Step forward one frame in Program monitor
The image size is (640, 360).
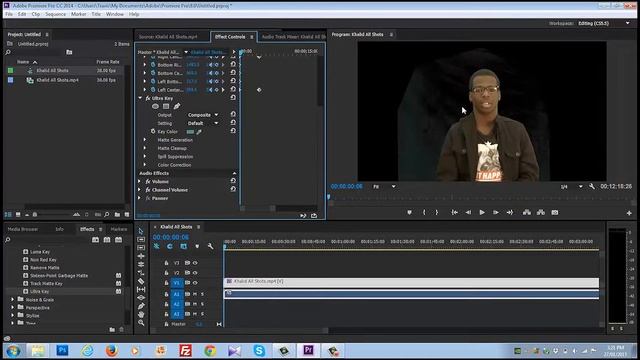pyautogui.click(x=496, y=213)
